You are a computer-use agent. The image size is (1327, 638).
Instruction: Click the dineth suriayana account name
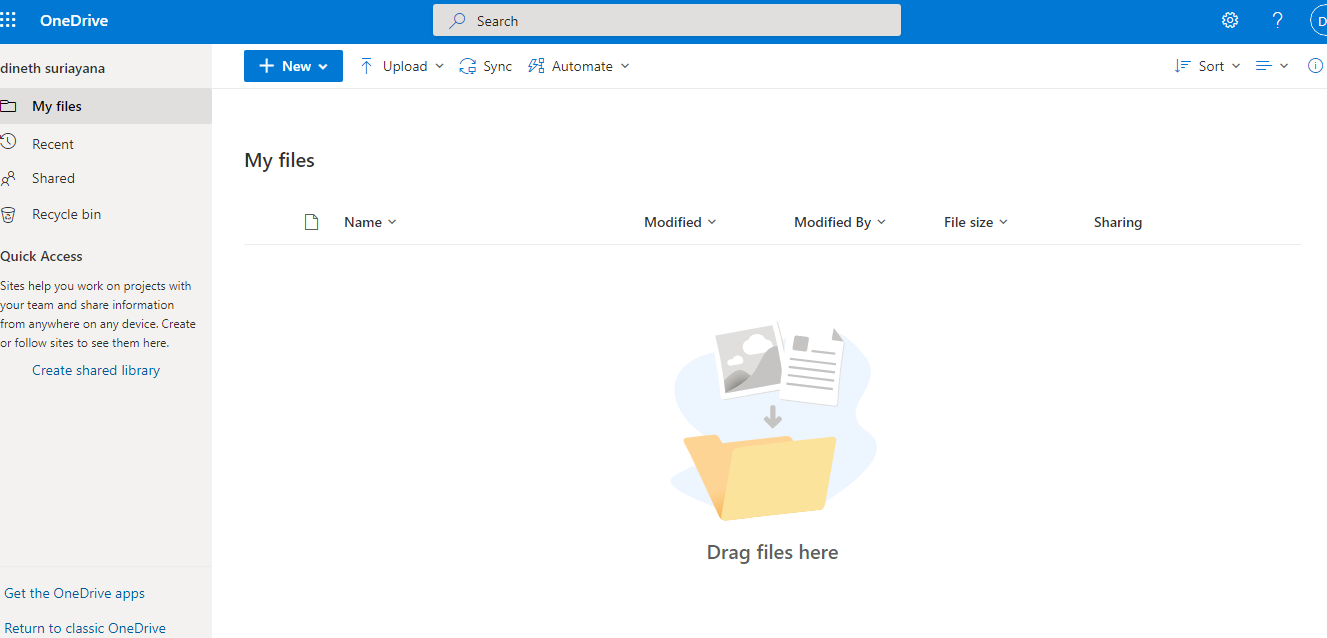pos(52,68)
